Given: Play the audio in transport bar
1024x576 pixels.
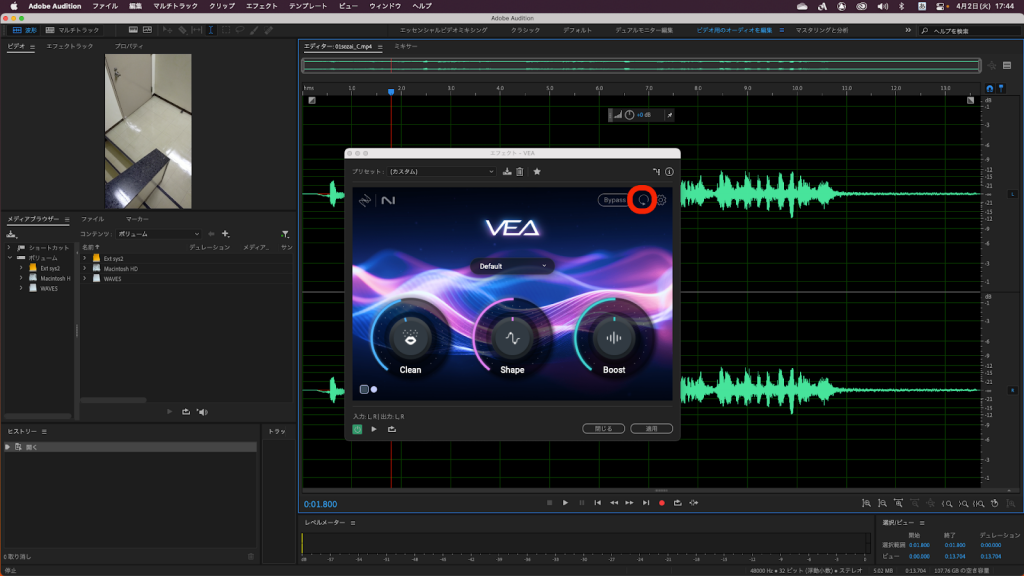Looking at the screenshot, I should (566, 503).
